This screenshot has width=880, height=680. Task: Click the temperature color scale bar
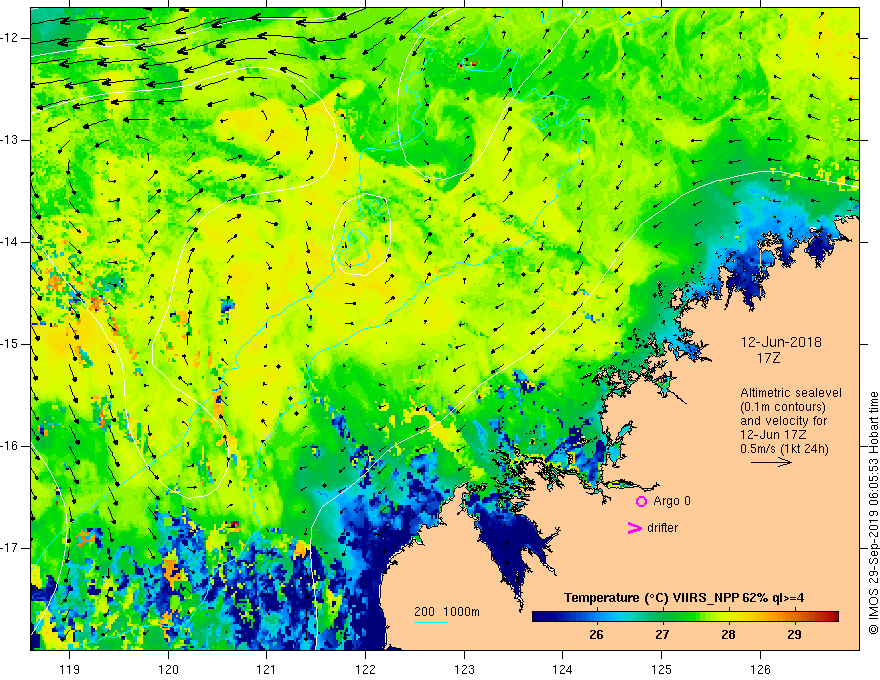point(685,616)
